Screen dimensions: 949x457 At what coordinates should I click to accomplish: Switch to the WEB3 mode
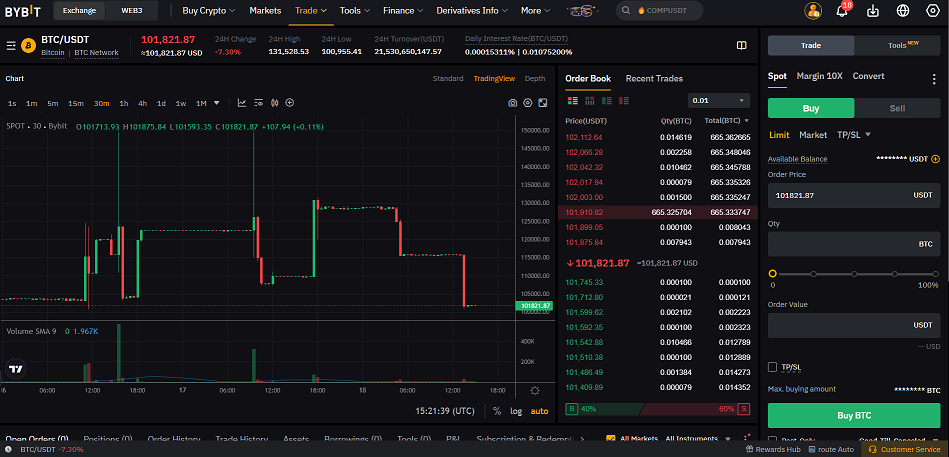click(x=132, y=10)
